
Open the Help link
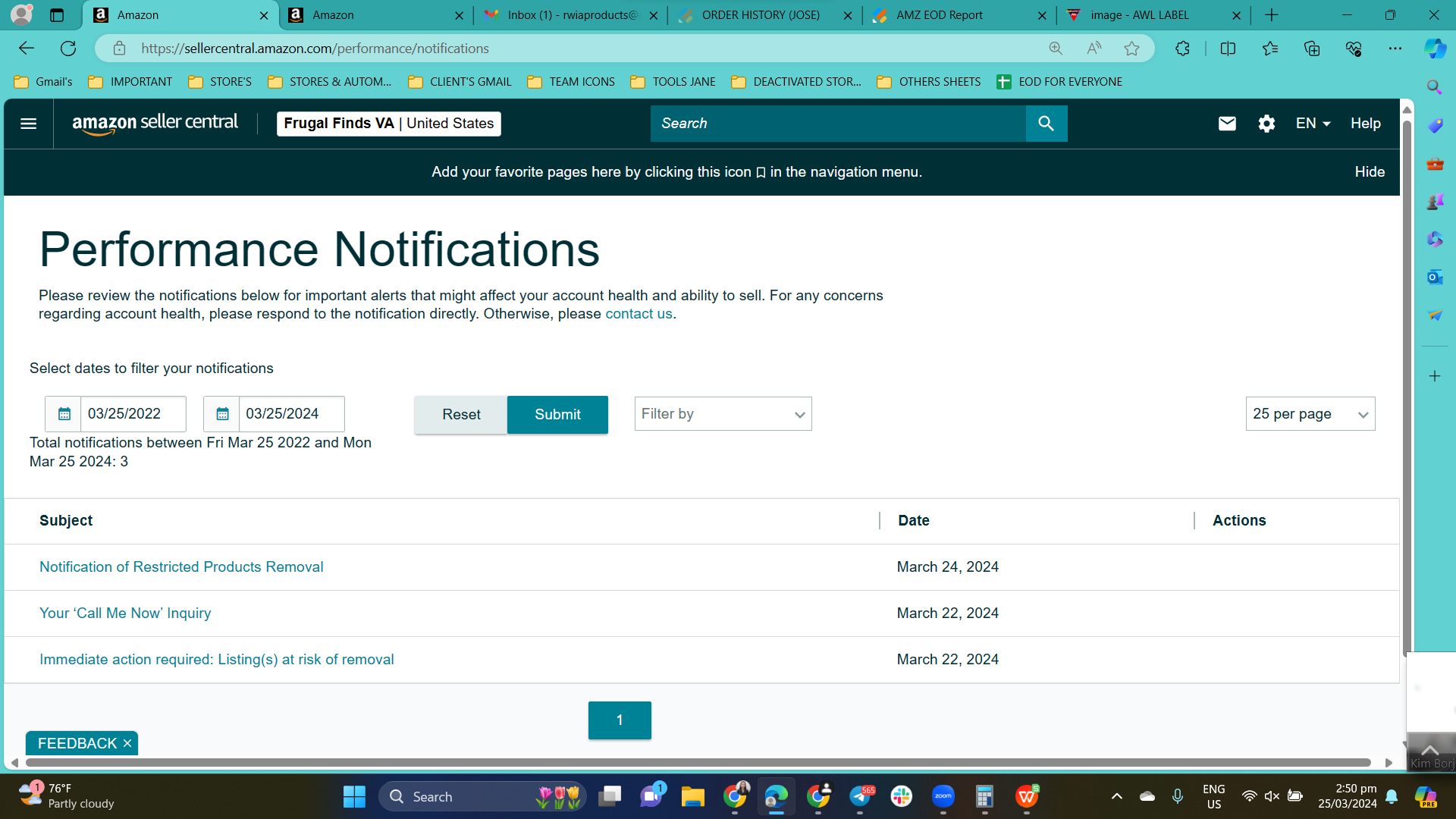[x=1366, y=124]
